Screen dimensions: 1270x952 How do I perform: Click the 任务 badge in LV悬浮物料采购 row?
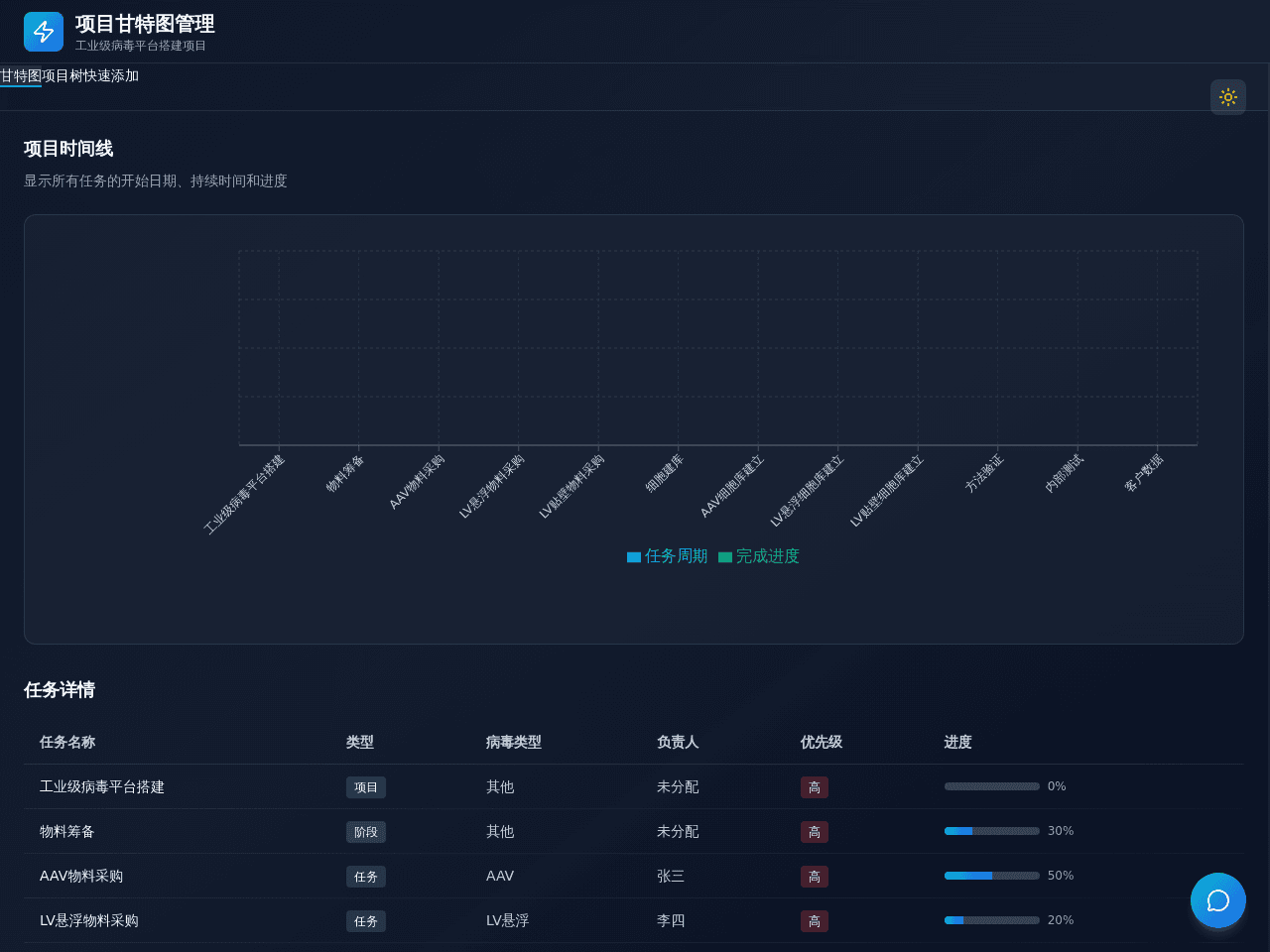[366, 921]
